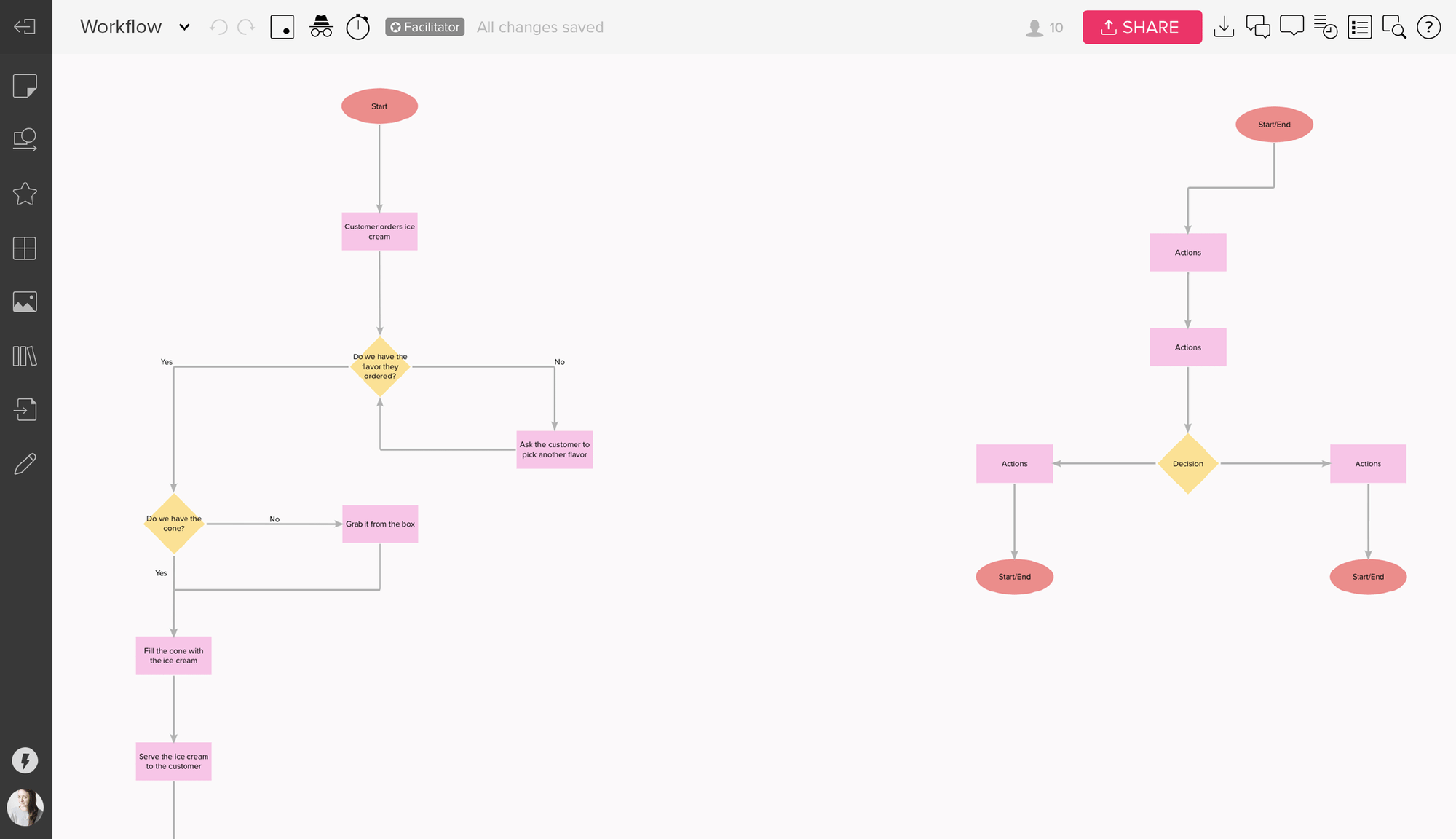Export or download the board
This screenshot has height=839, width=1456.
(x=1224, y=27)
